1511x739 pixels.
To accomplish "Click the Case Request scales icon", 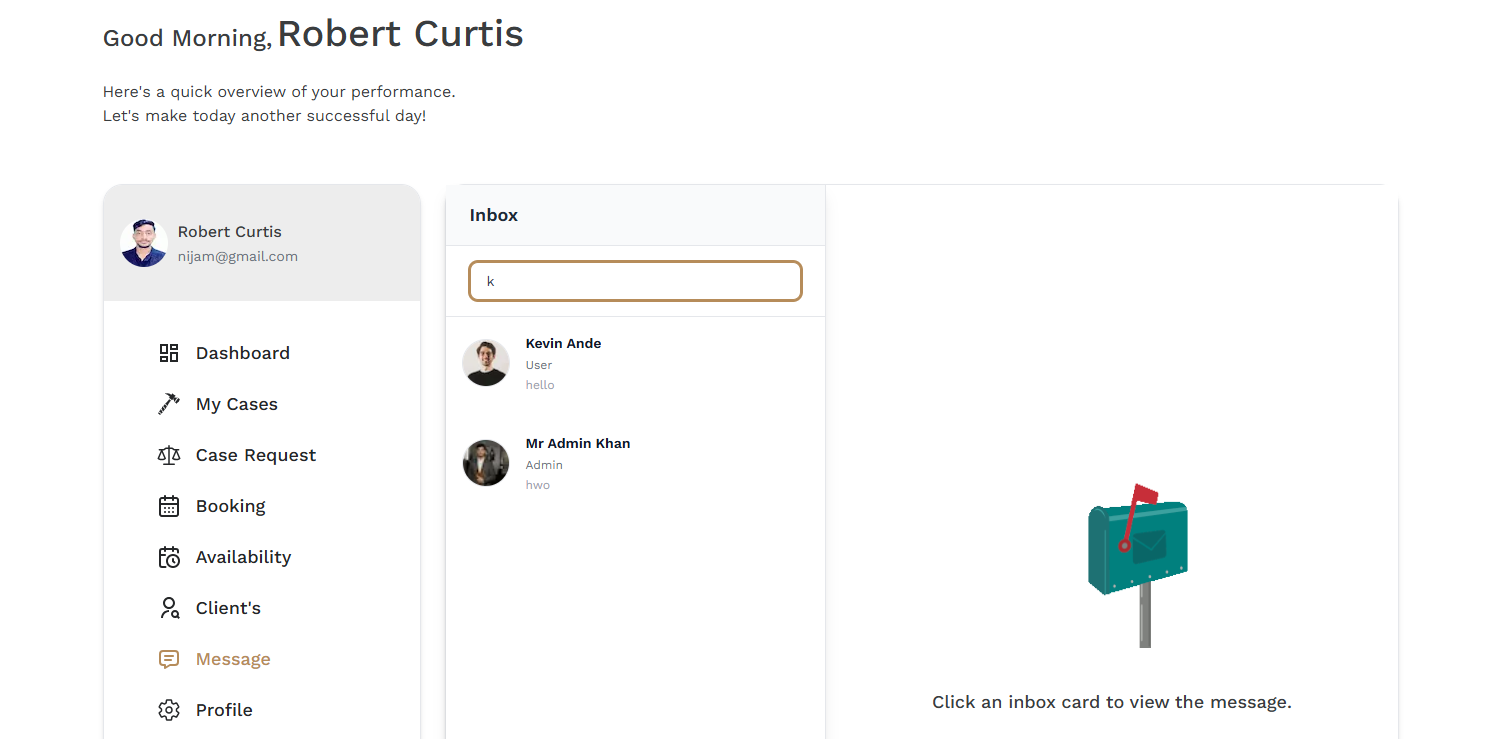I will [x=169, y=455].
